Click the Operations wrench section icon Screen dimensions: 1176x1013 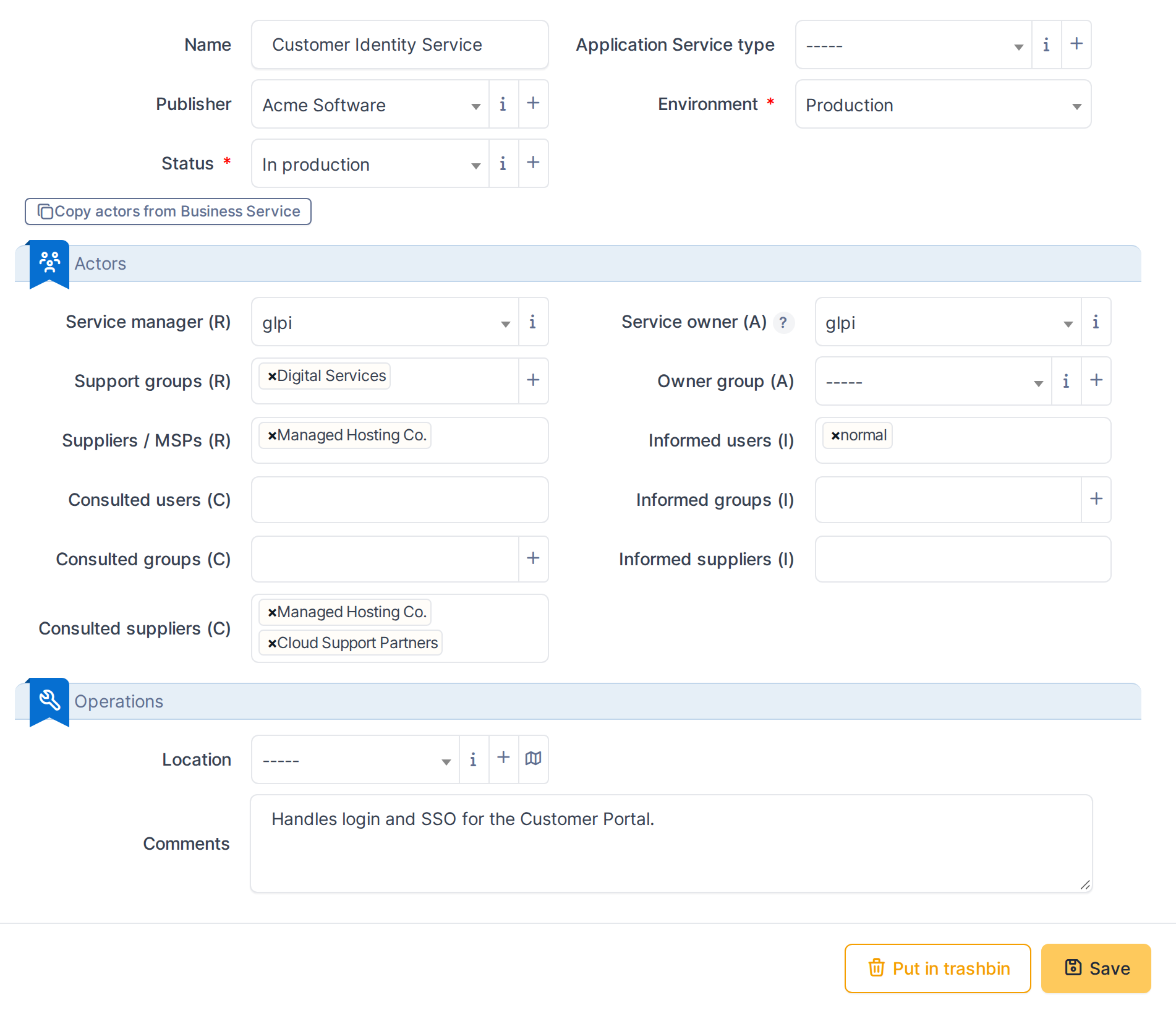tap(49, 701)
